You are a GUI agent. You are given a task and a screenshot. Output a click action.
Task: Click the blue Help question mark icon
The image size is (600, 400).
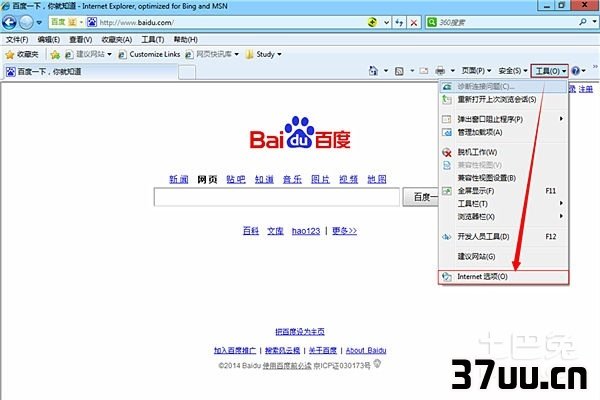tap(575, 71)
